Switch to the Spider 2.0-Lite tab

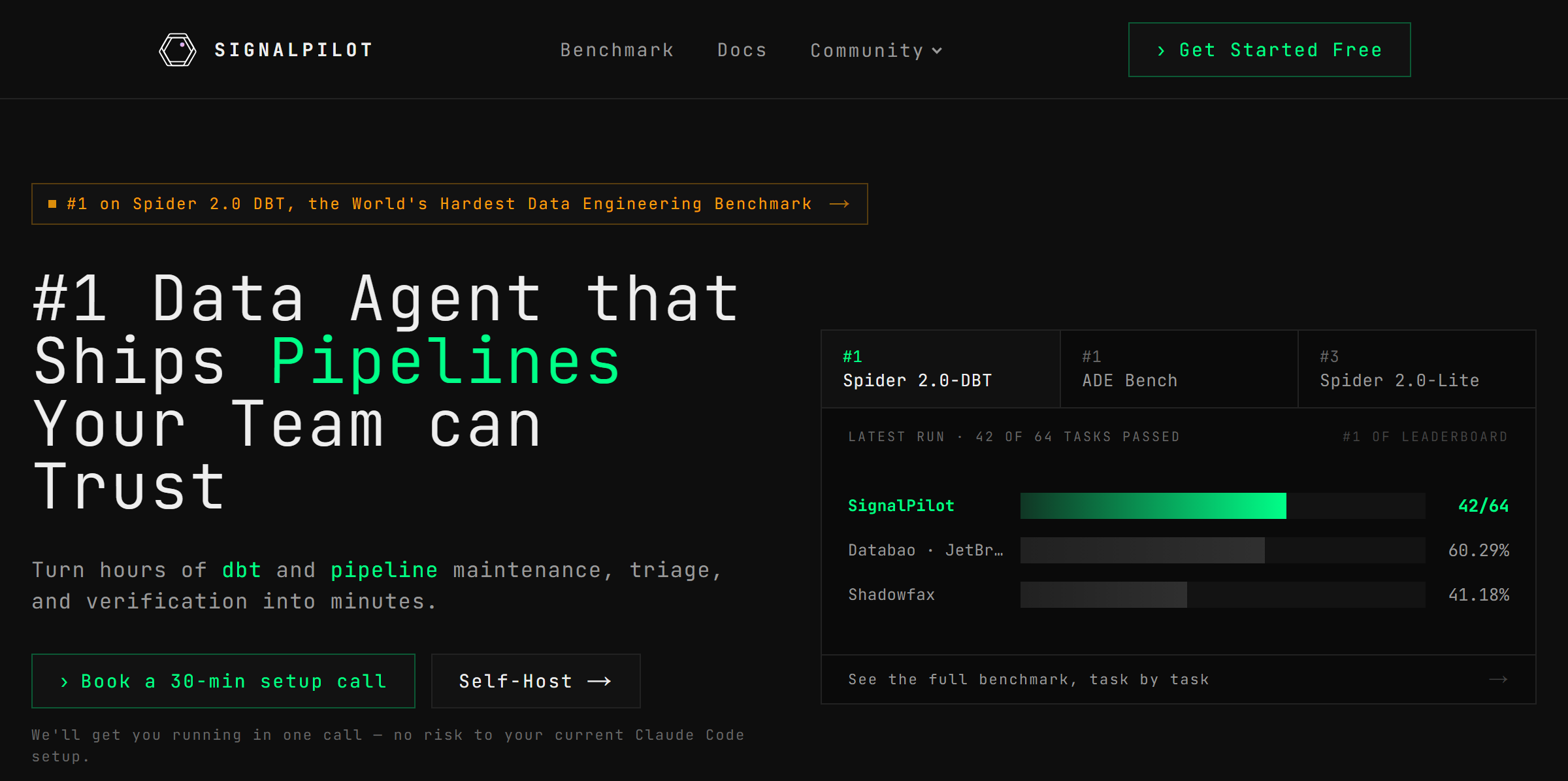[1416, 369]
